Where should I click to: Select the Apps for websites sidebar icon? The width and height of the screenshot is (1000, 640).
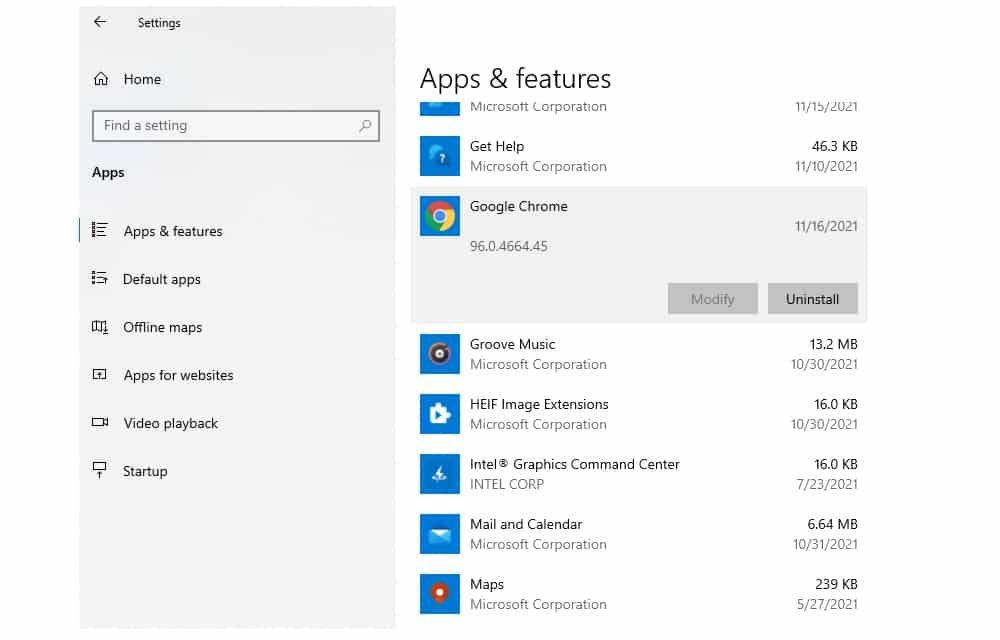coord(99,375)
